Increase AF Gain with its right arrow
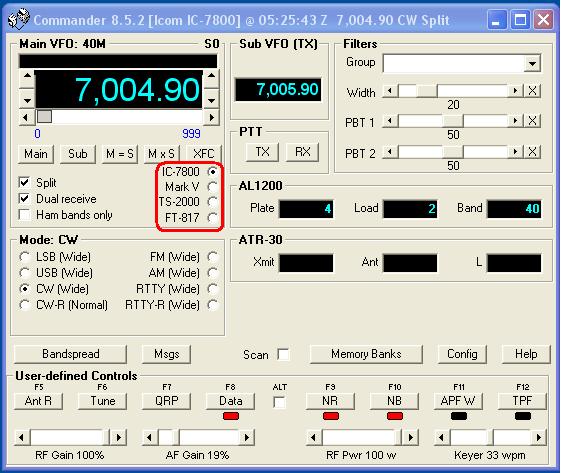The width and height of the screenshot is (562, 473). coord(246,438)
